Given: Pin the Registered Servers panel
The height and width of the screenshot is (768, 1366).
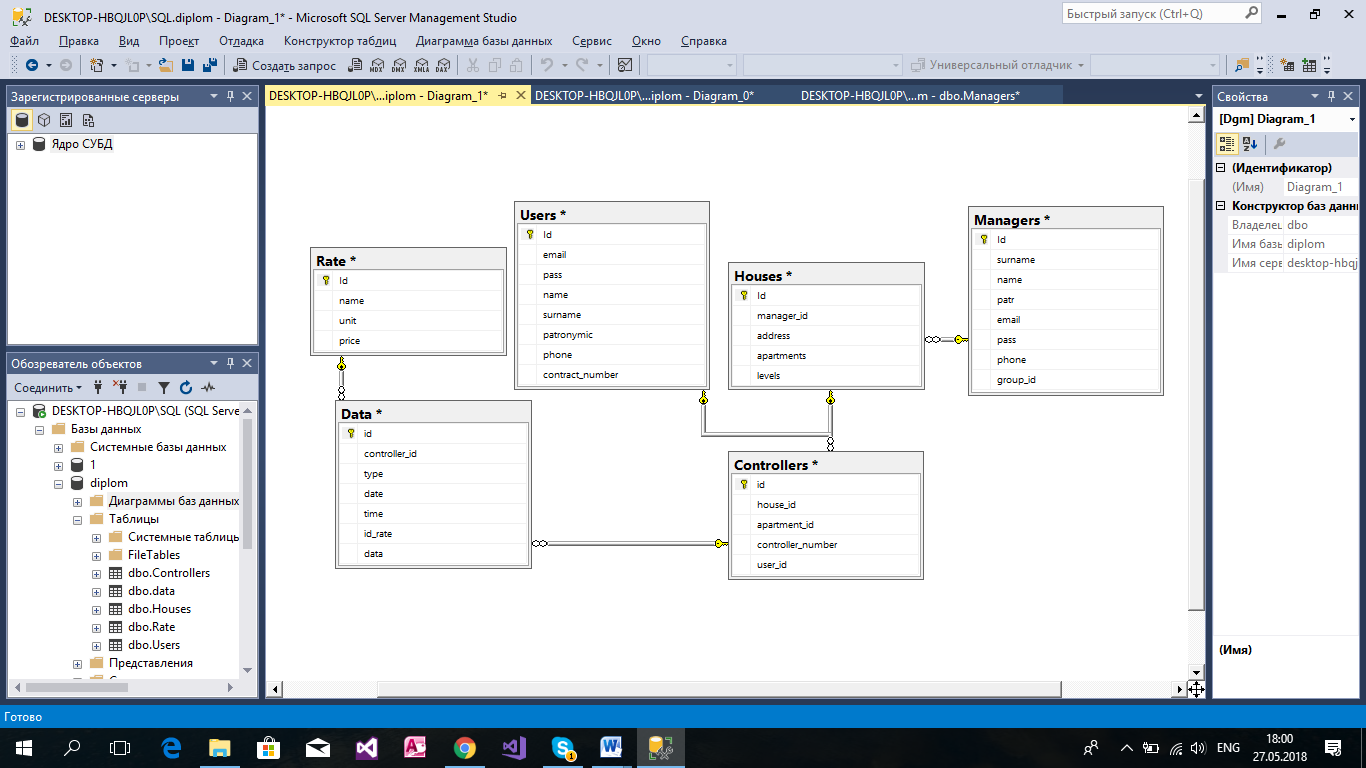Looking at the screenshot, I should (230, 97).
